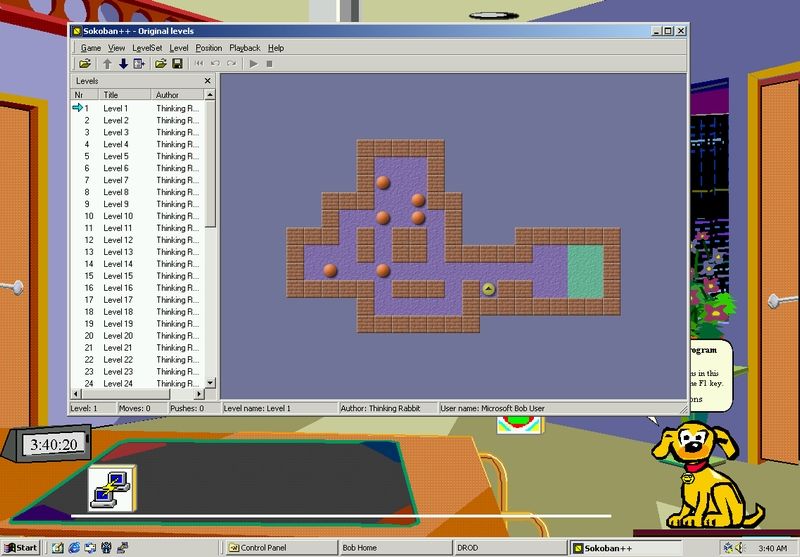Click the yellow dog assistant Rover
The image size is (800, 557).
click(707, 477)
